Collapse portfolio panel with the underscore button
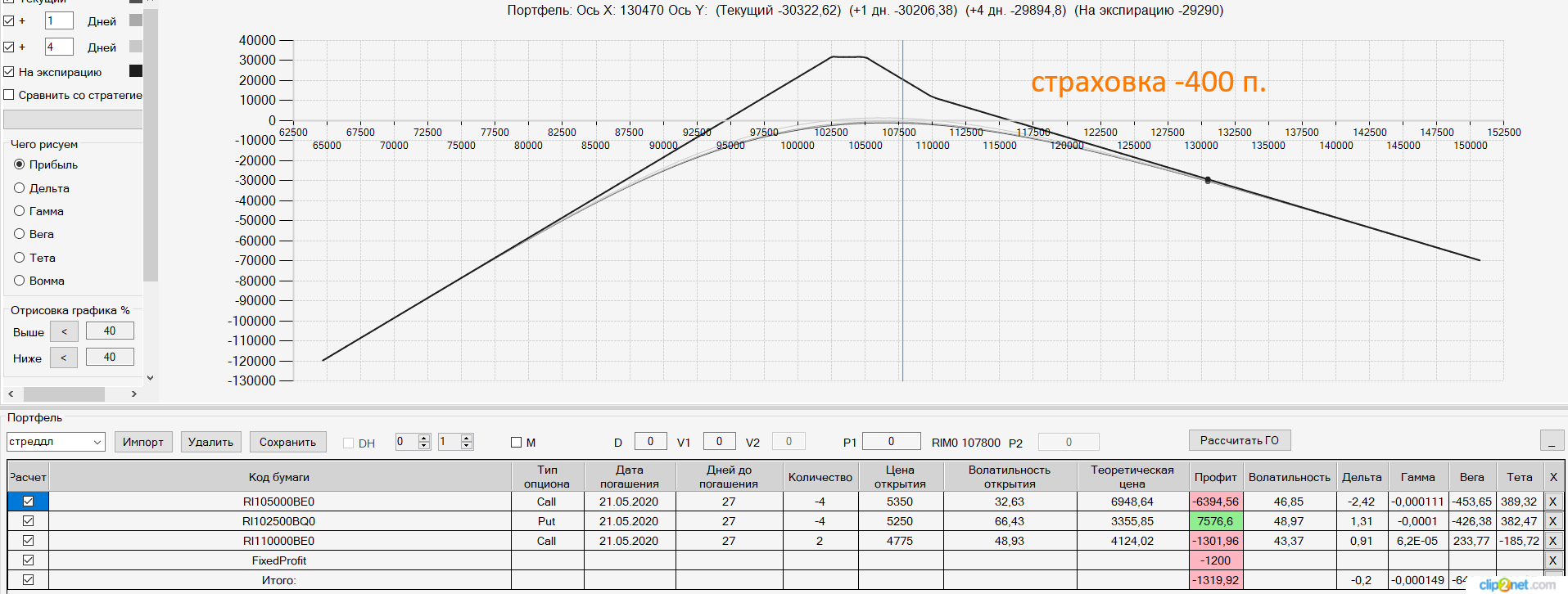 [1552, 440]
